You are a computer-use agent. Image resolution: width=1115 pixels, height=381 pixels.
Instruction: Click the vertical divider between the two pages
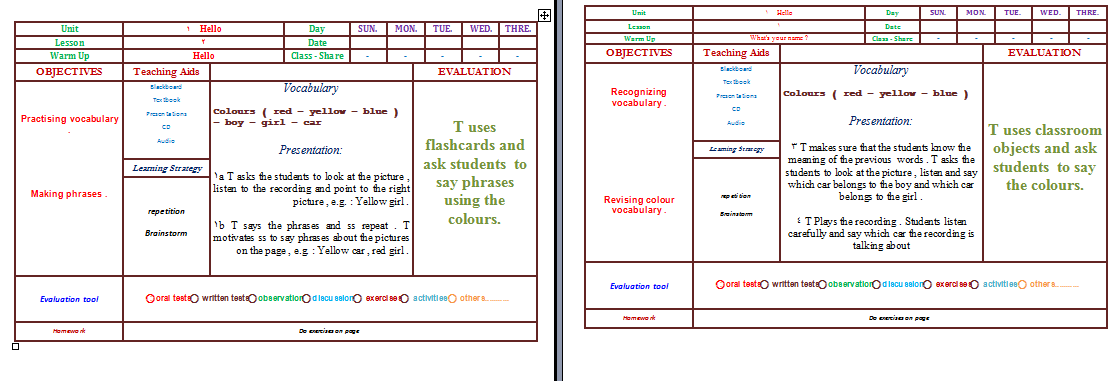[x=559, y=190]
